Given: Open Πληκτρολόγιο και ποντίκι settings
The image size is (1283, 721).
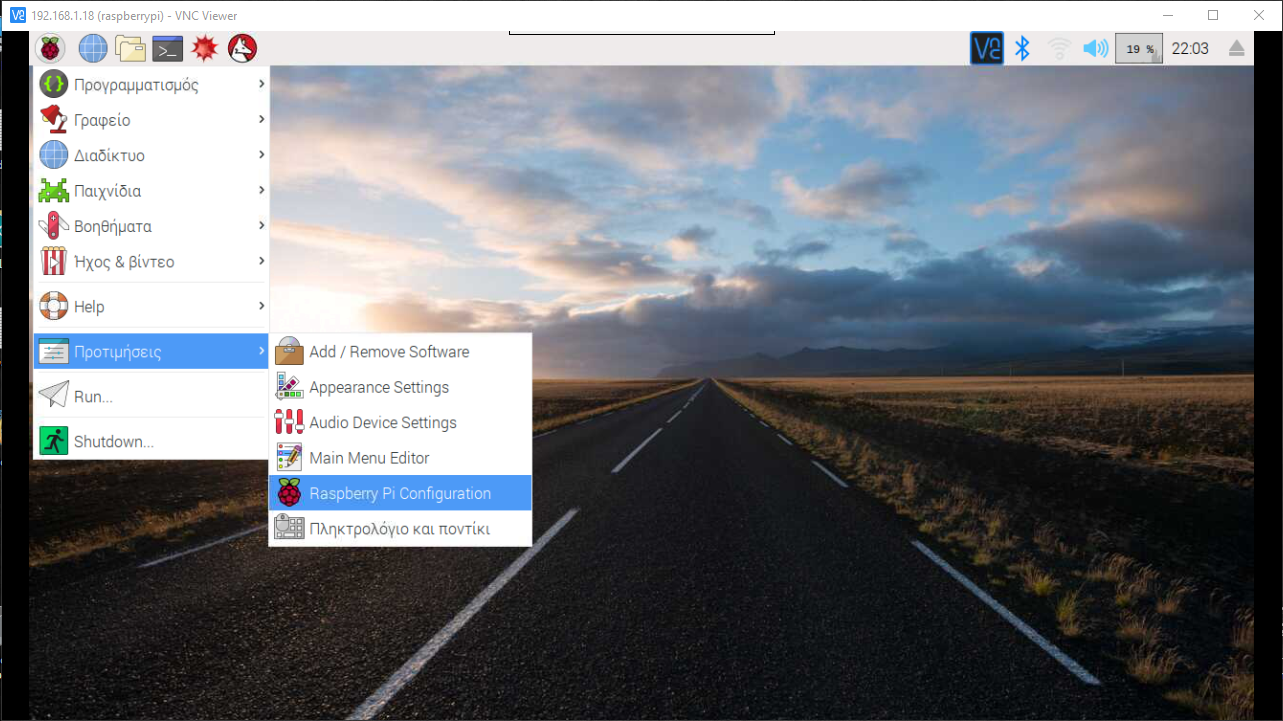Looking at the screenshot, I should [400, 528].
